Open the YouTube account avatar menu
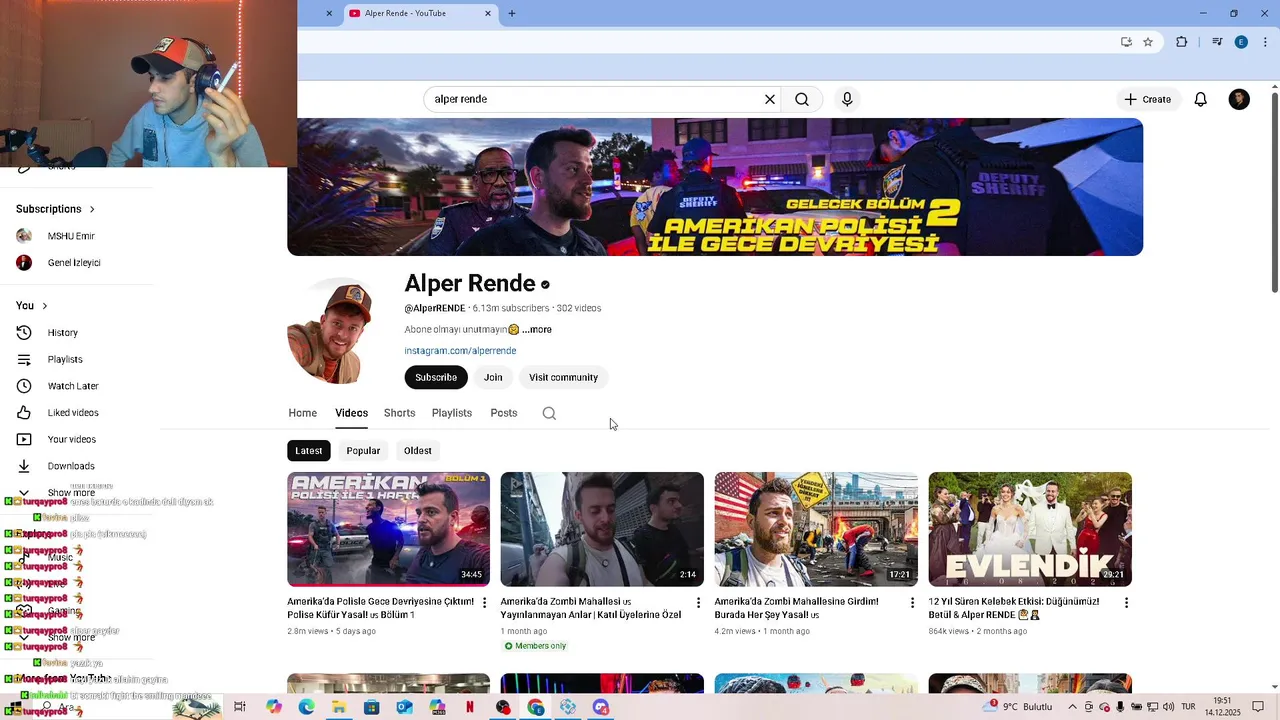This screenshot has width=1280, height=720. pyautogui.click(x=1239, y=99)
